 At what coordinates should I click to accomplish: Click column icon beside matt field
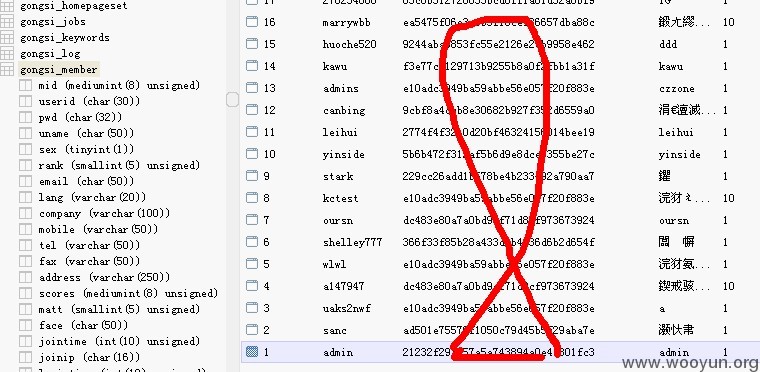25,310
